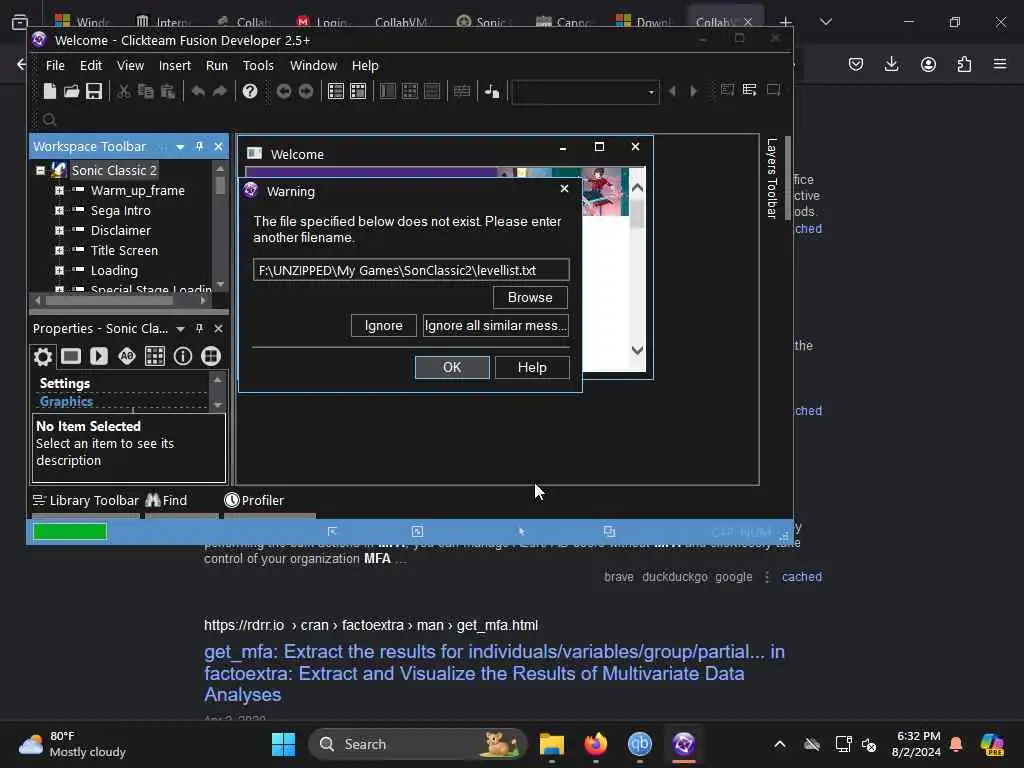Collapse the Sonic Classic 2 tree node
The height and width of the screenshot is (768, 1024).
click(40, 170)
